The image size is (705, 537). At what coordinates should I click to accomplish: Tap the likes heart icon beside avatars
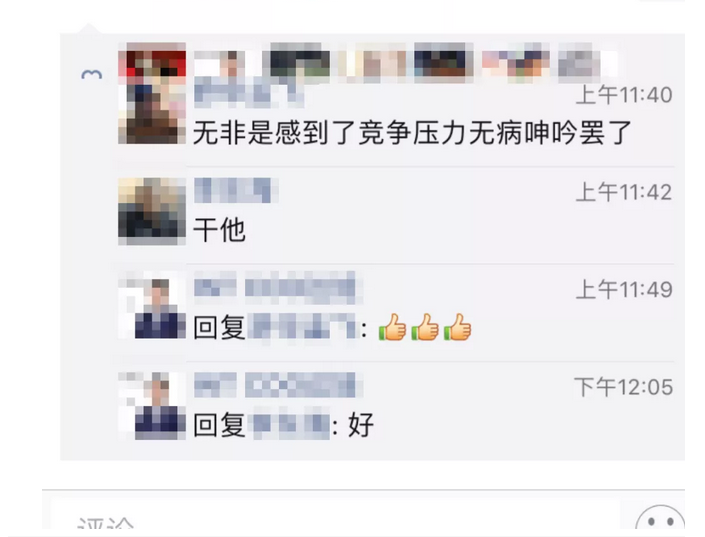[92, 74]
